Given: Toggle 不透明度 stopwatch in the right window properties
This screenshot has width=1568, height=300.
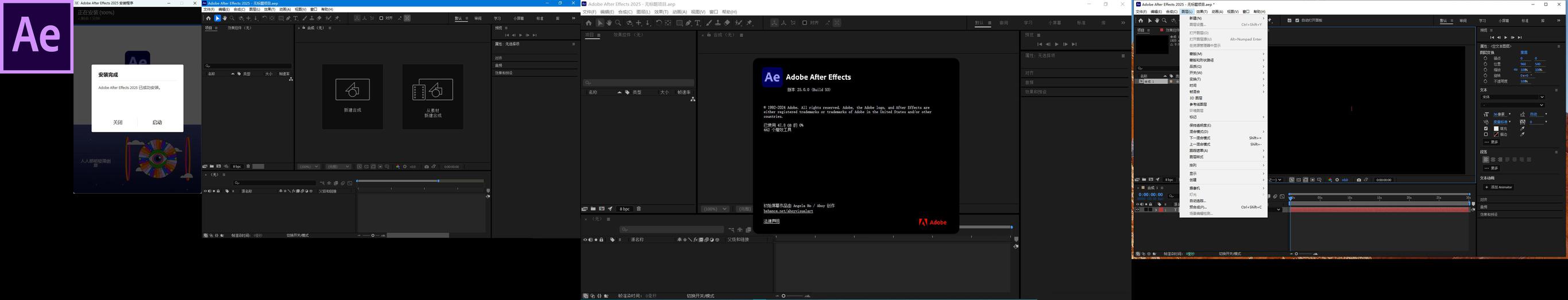Looking at the screenshot, I should [1485, 82].
